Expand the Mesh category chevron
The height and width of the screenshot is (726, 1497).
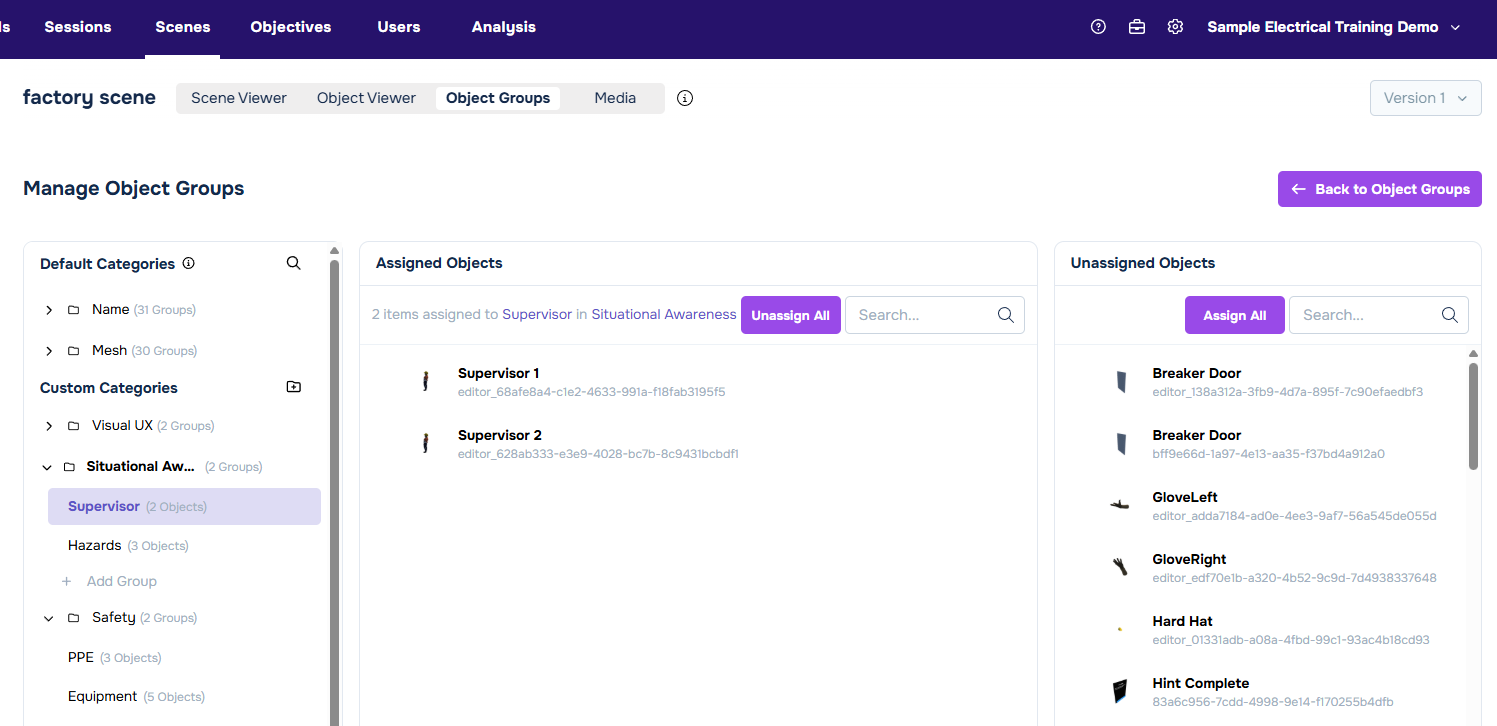(48, 351)
